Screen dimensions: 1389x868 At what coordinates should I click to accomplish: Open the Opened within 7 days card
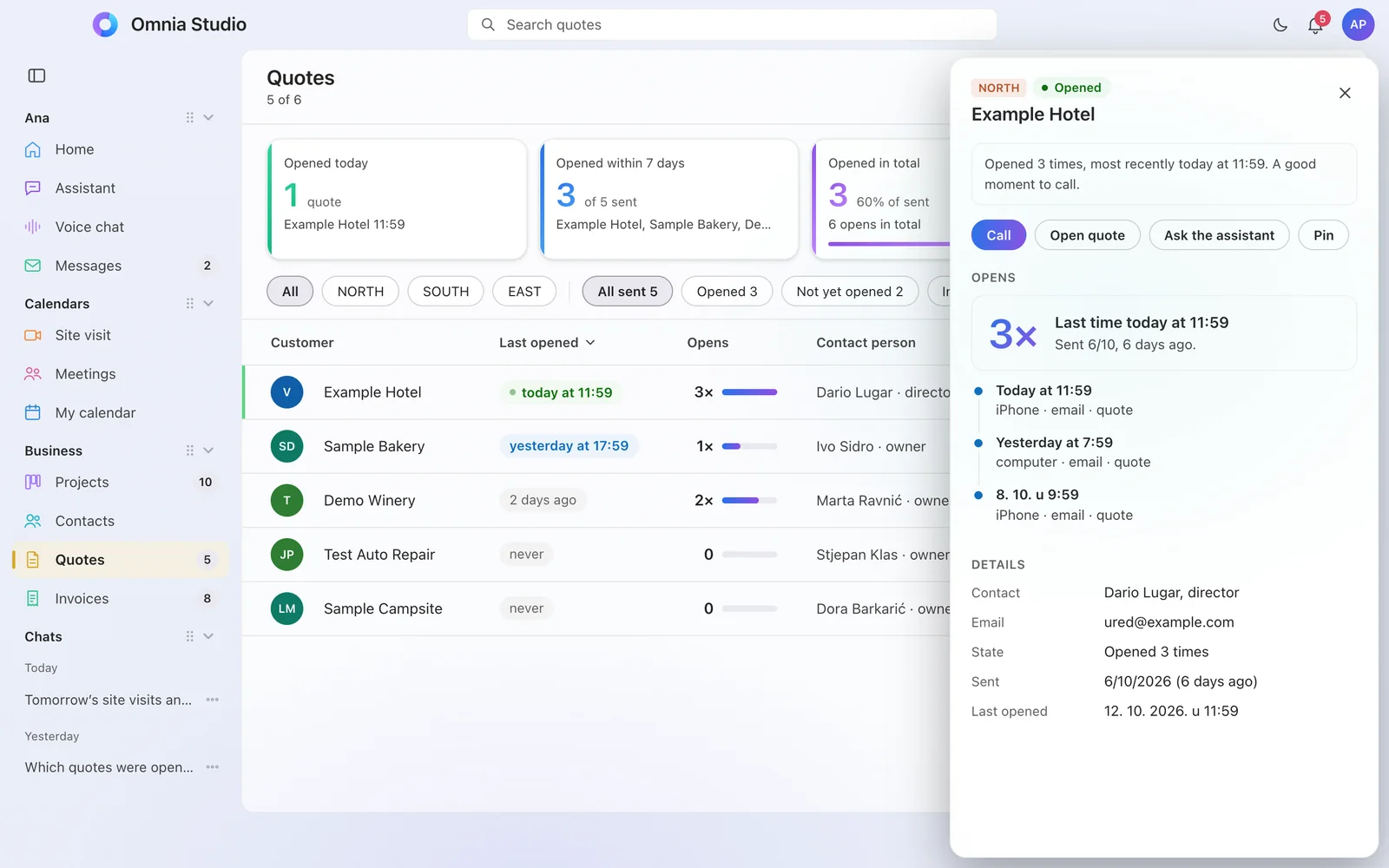click(668, 199)
